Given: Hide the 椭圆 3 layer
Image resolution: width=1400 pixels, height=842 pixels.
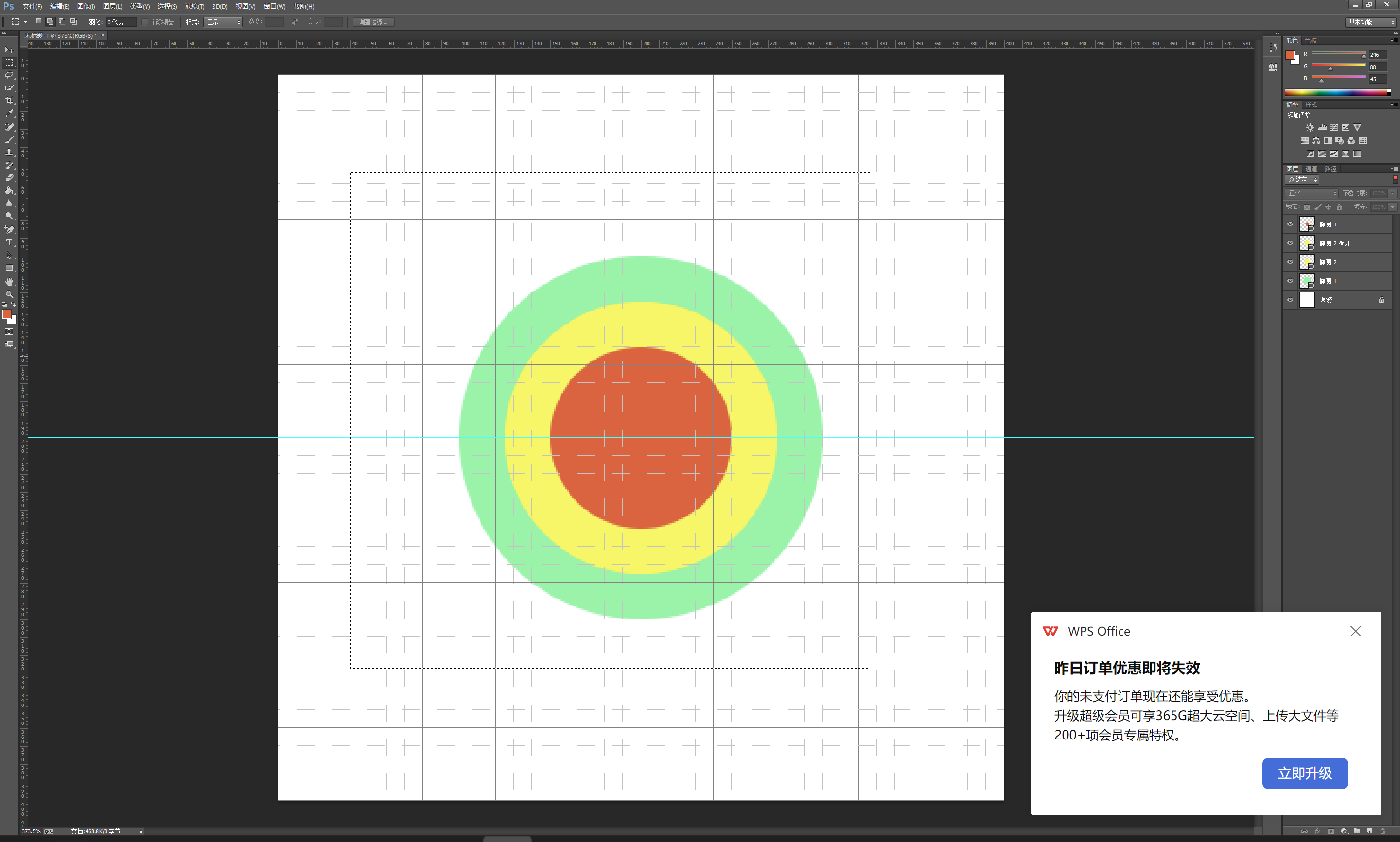Looking at the screenshot, I should [x=1290, y=224].
